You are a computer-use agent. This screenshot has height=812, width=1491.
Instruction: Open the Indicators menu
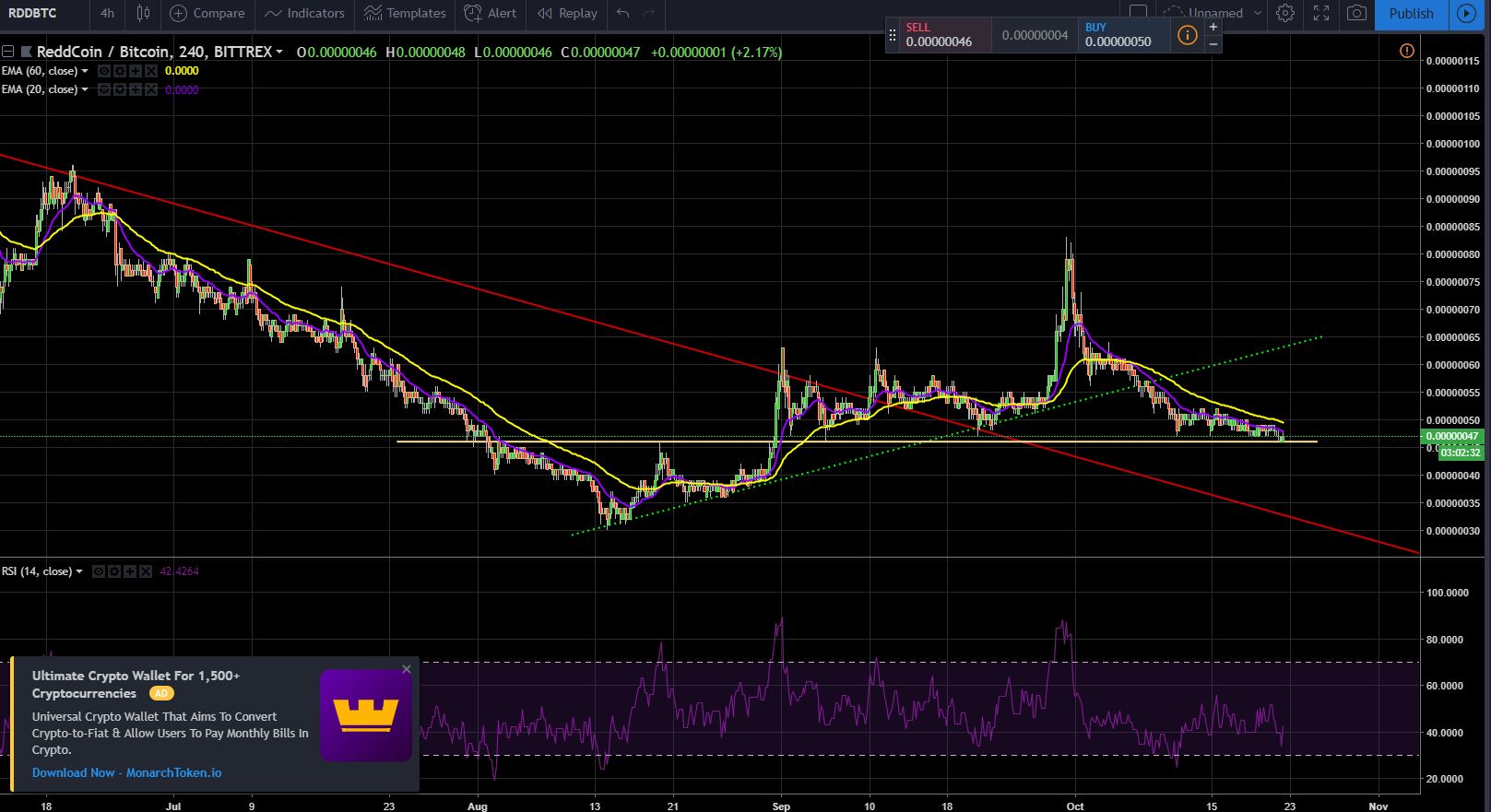304,13
